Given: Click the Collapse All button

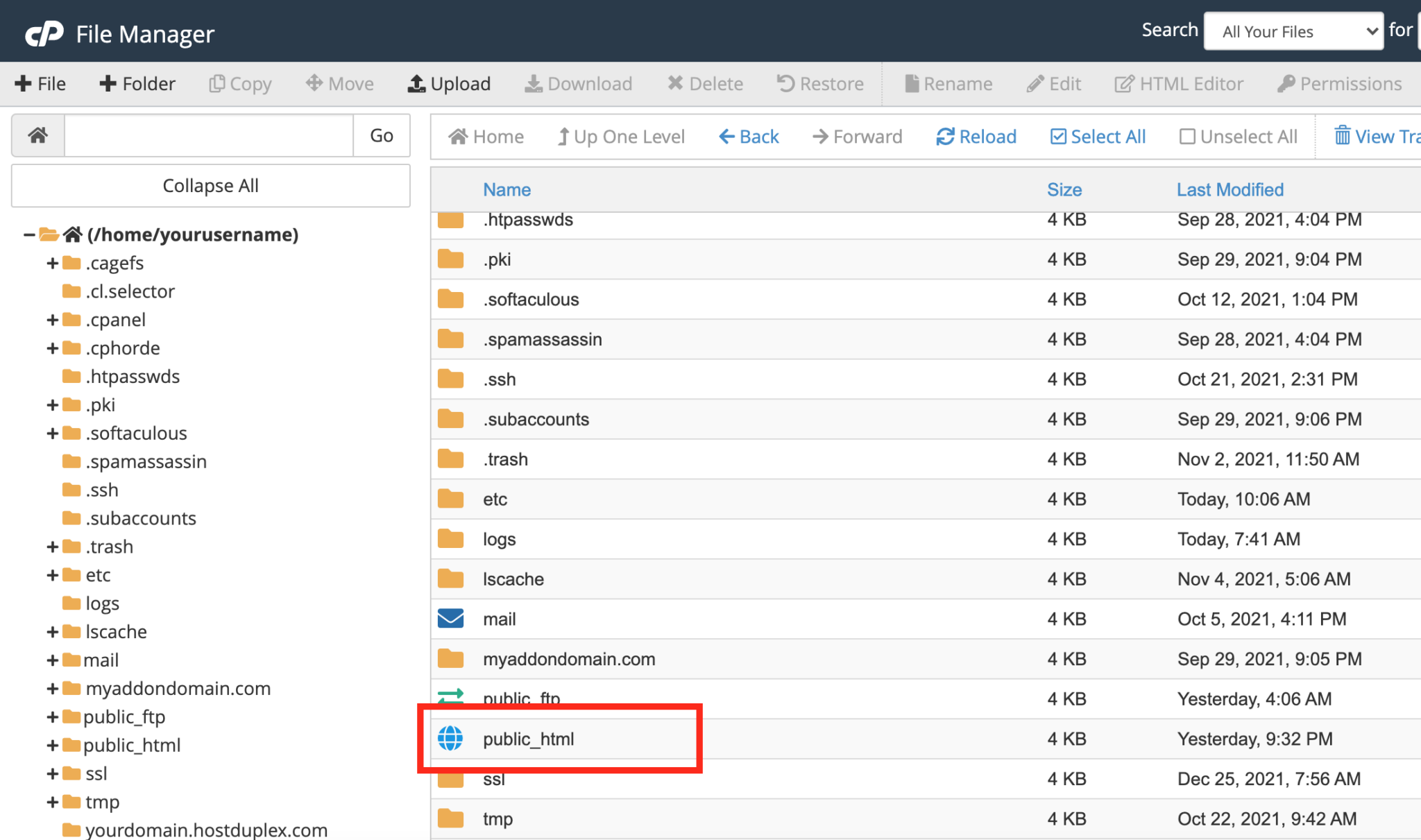Looking at the screenshot, I should tap(210, 185).
